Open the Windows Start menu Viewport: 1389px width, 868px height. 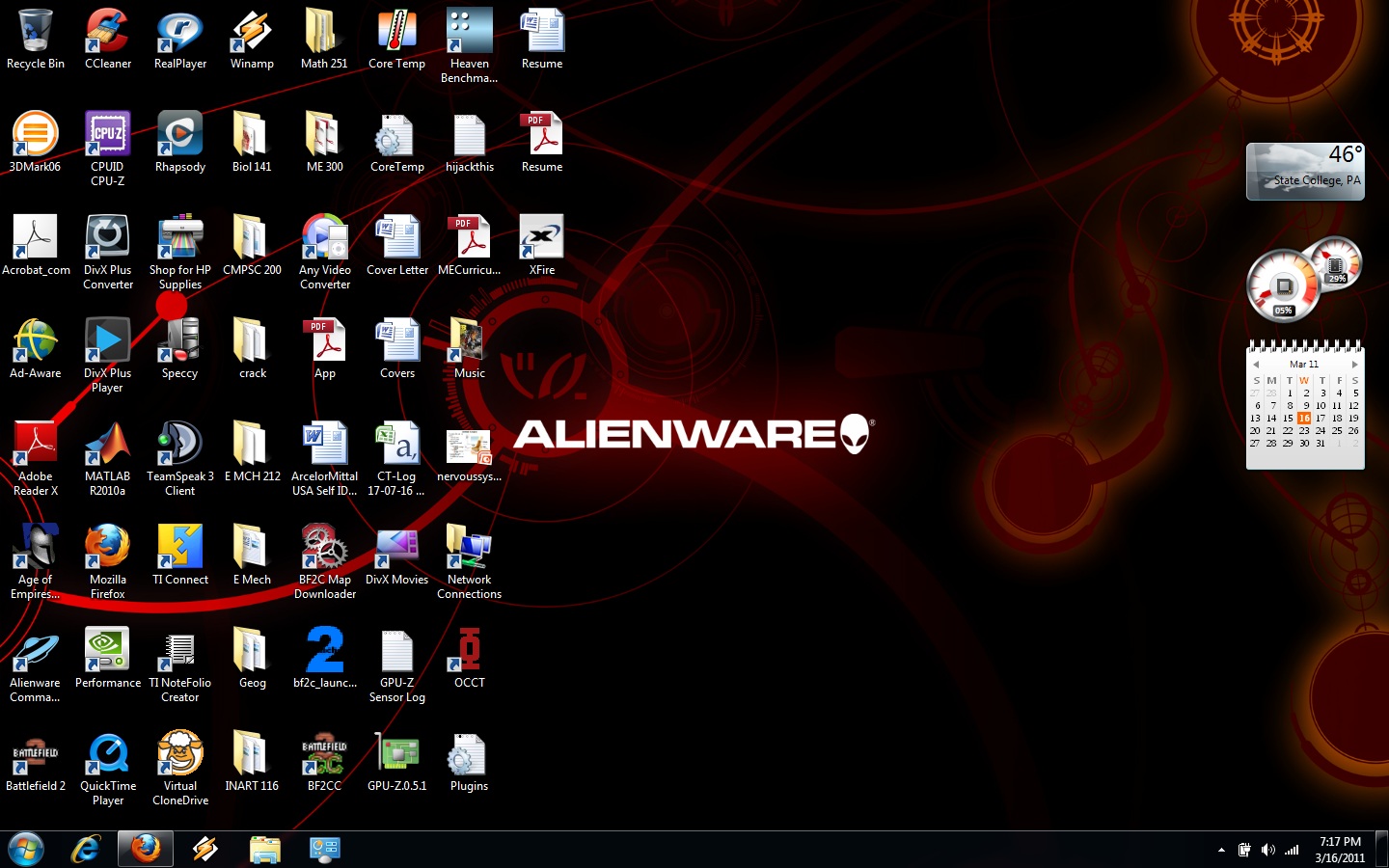pyautogui.click(x=26, y=850)
